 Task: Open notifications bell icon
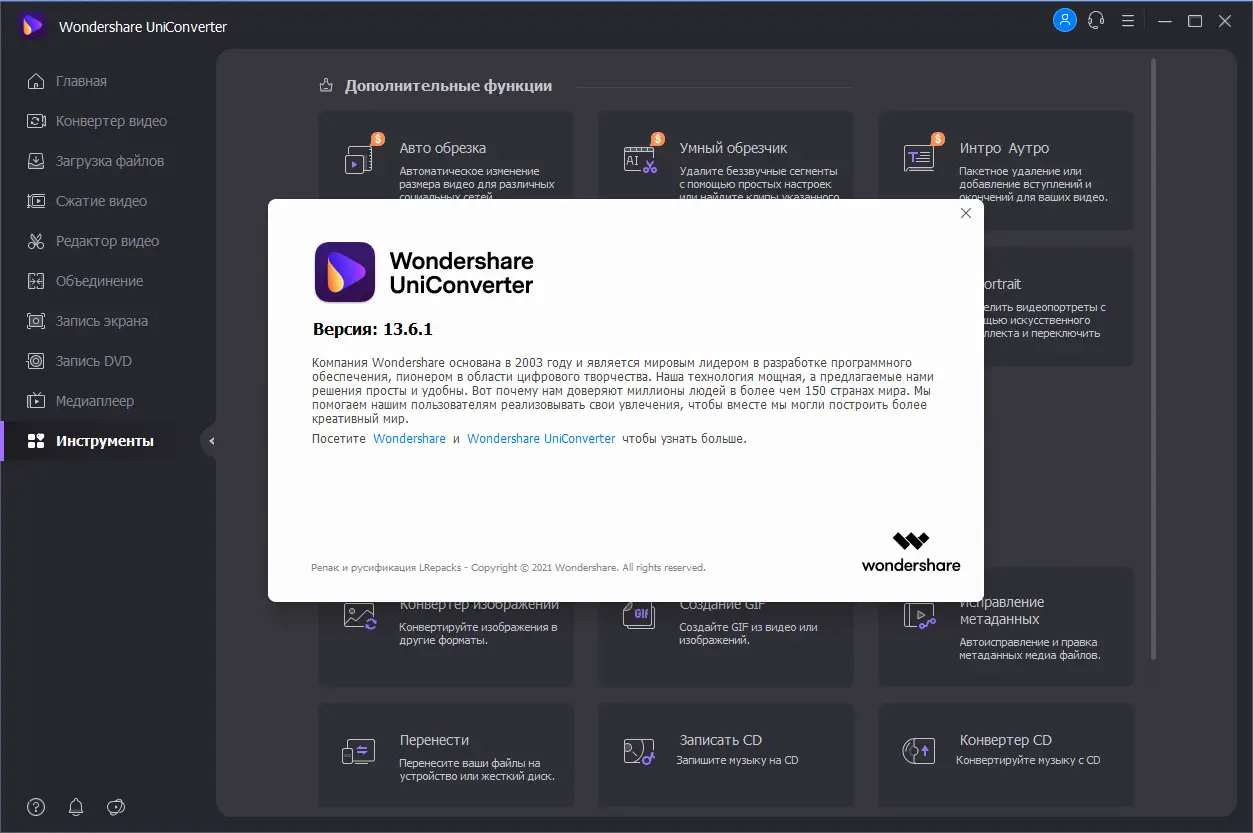click(x=76, y=807)
